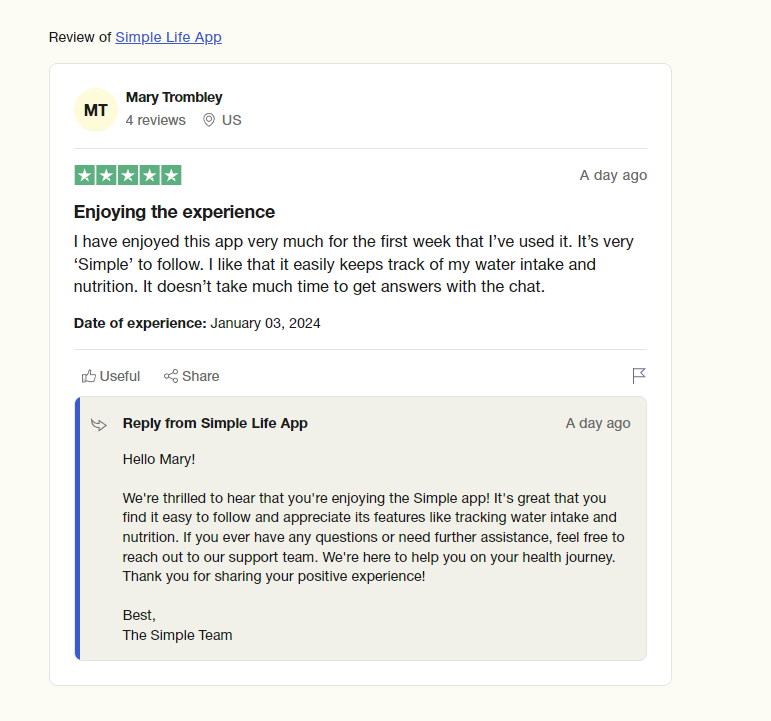Click the US location label
This screenshot has height=721, width=771.
232,120
